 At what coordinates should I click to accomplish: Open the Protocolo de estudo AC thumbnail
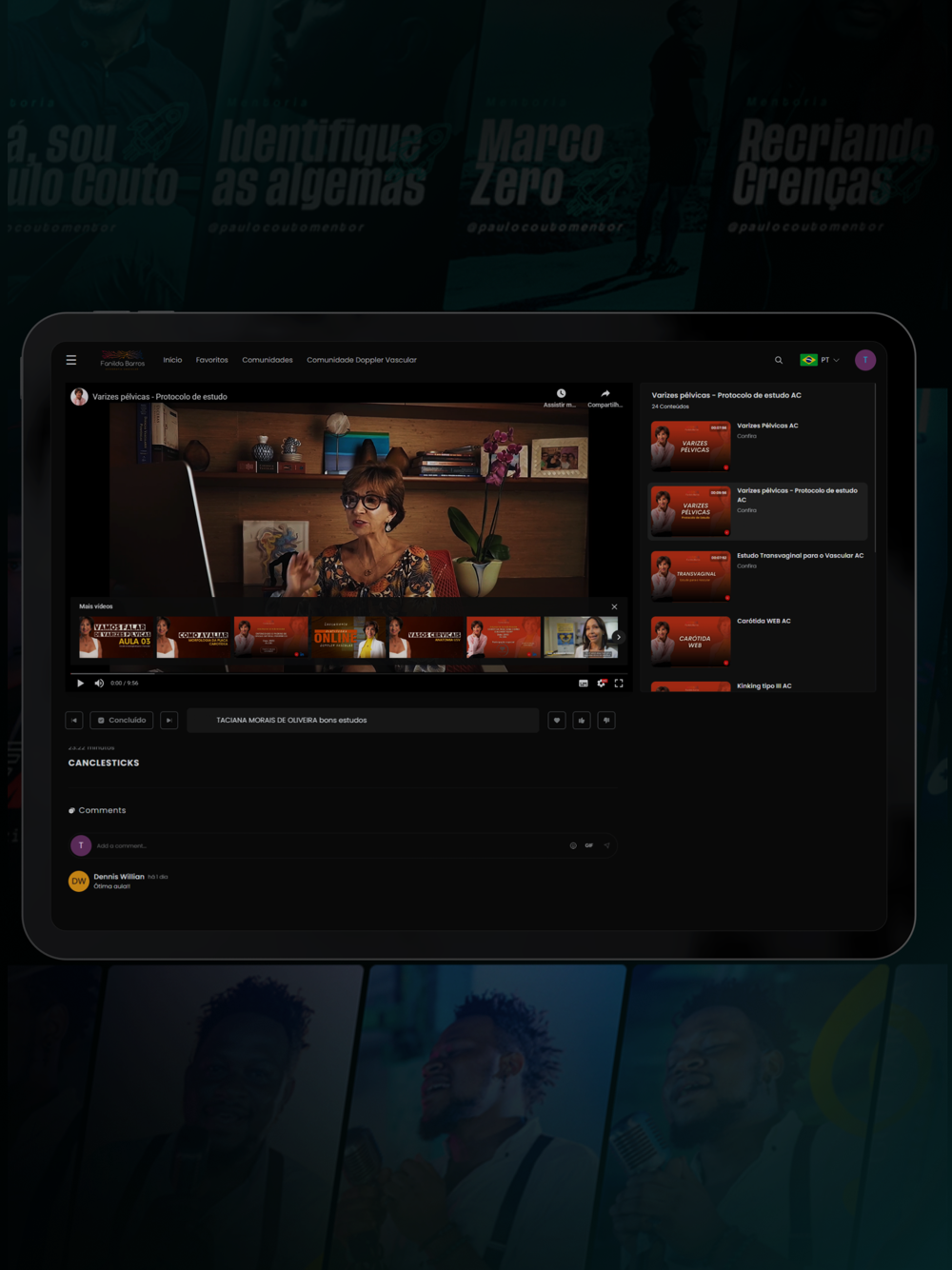point(691,510)
